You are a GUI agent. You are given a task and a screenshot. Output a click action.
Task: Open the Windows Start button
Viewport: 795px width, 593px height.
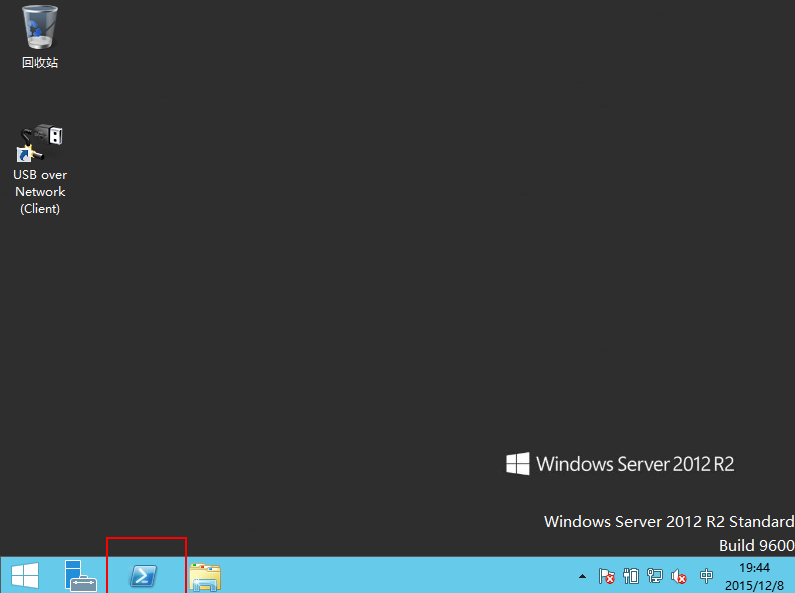(25, 576)
